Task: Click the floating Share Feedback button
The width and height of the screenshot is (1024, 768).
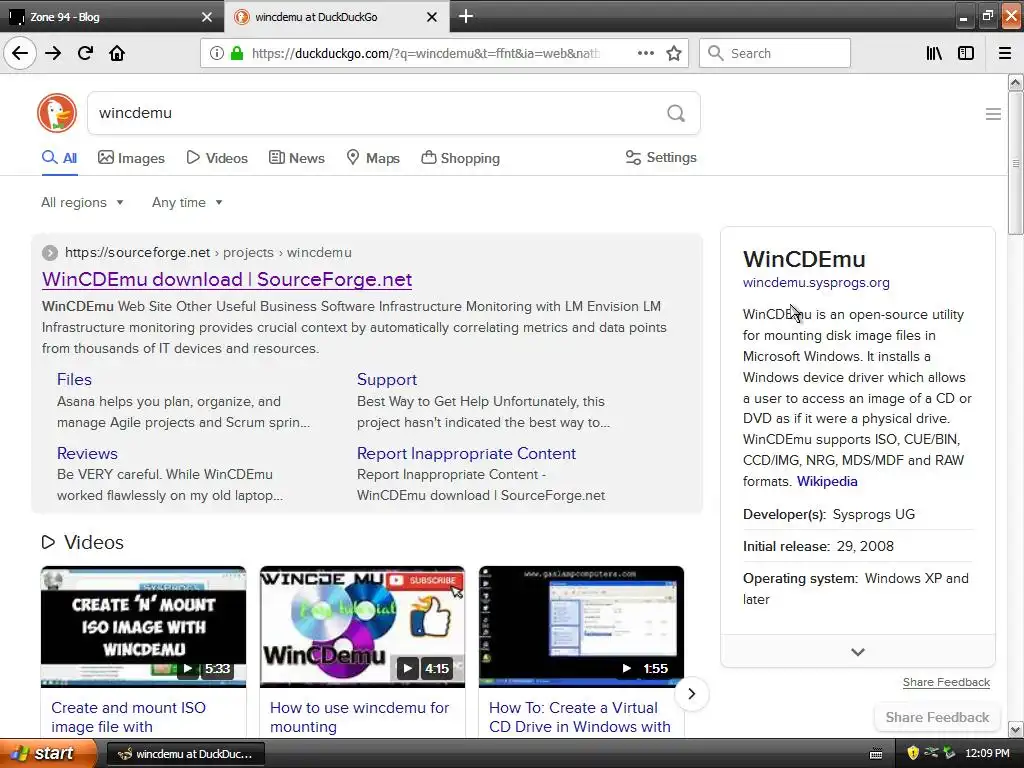Action: pyautogui.click(x=937, y=717)
